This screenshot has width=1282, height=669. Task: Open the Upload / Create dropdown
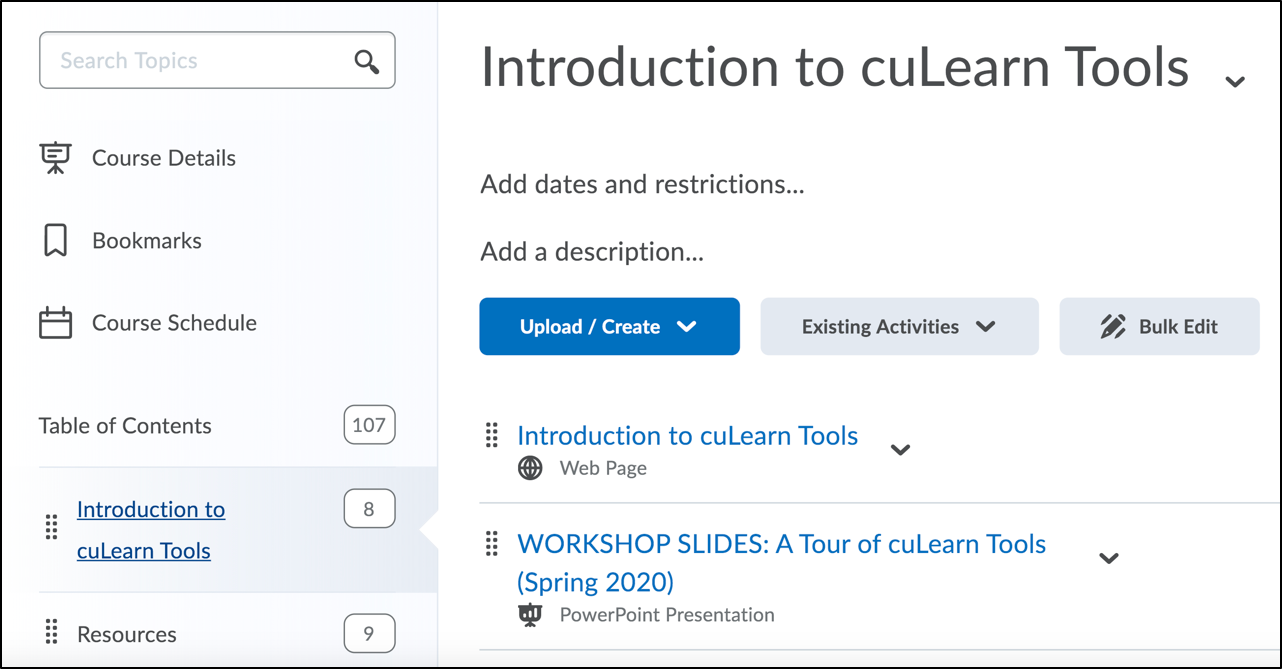pos(609,327)
